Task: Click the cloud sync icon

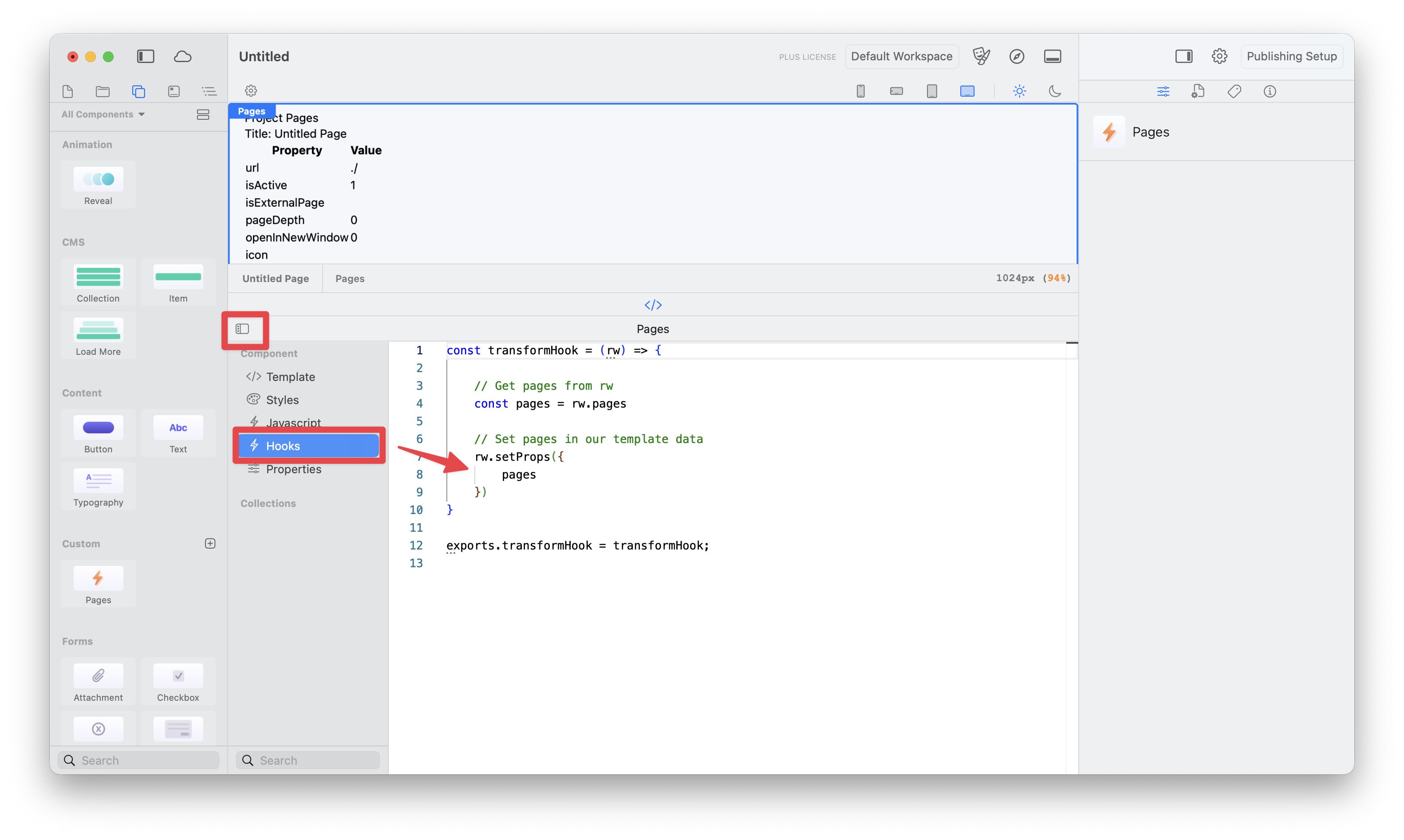Action: (x=182, y=56)
